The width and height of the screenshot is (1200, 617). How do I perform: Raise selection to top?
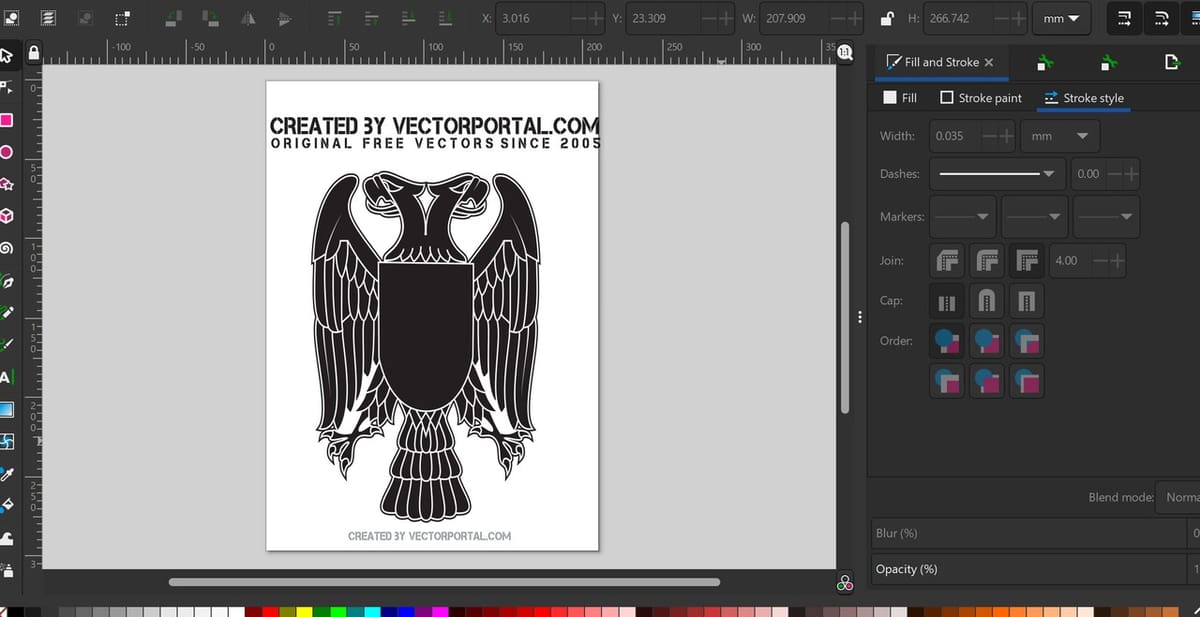(335, 18)
